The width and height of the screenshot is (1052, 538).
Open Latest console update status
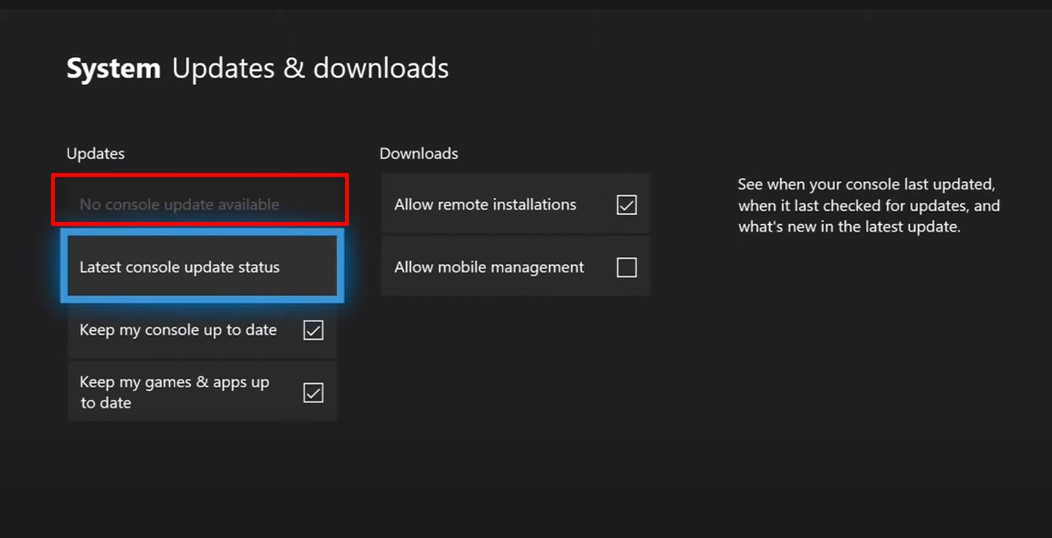202,266
